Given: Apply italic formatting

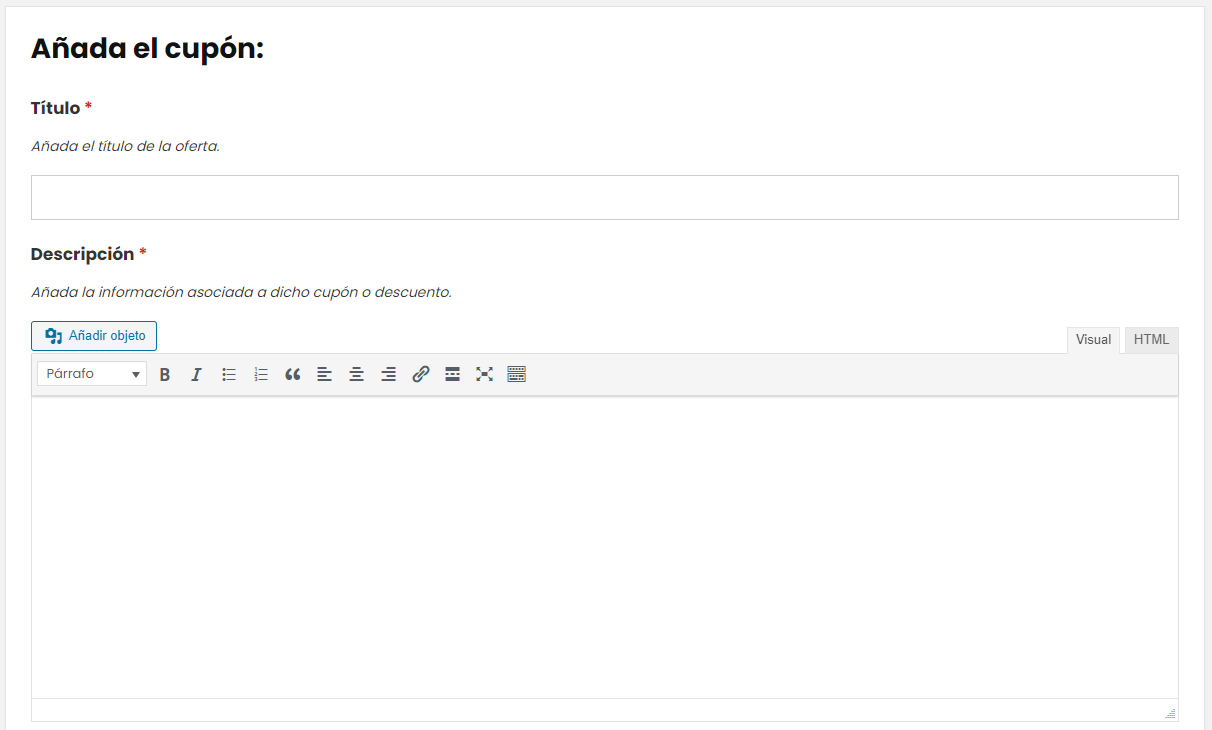Looking at the screenshot, I should [x=197, y=374].
